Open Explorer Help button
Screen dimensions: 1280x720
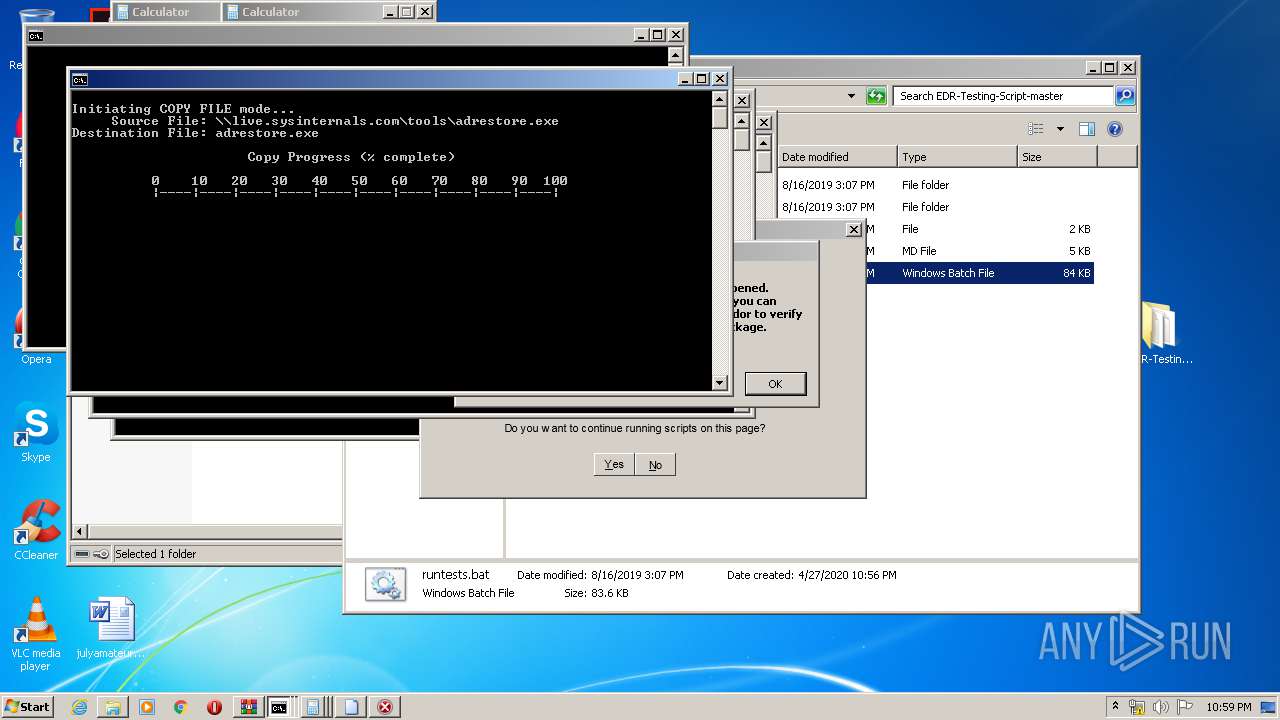(x=1115, y=129)
